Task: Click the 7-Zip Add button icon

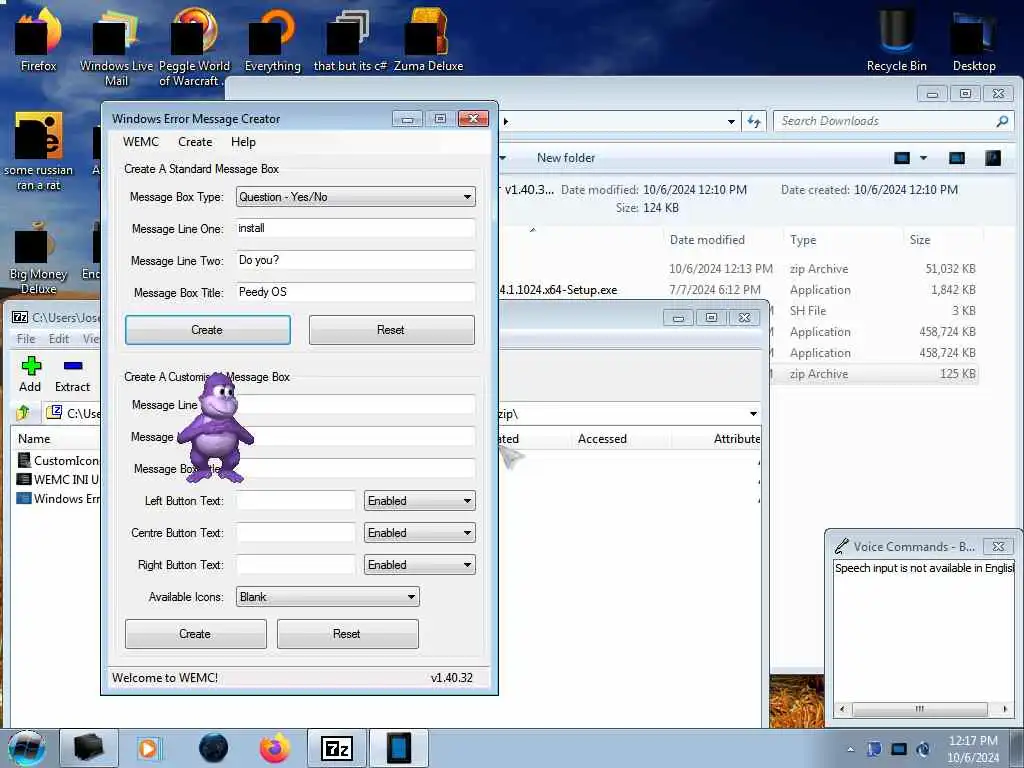Action: 30,374
